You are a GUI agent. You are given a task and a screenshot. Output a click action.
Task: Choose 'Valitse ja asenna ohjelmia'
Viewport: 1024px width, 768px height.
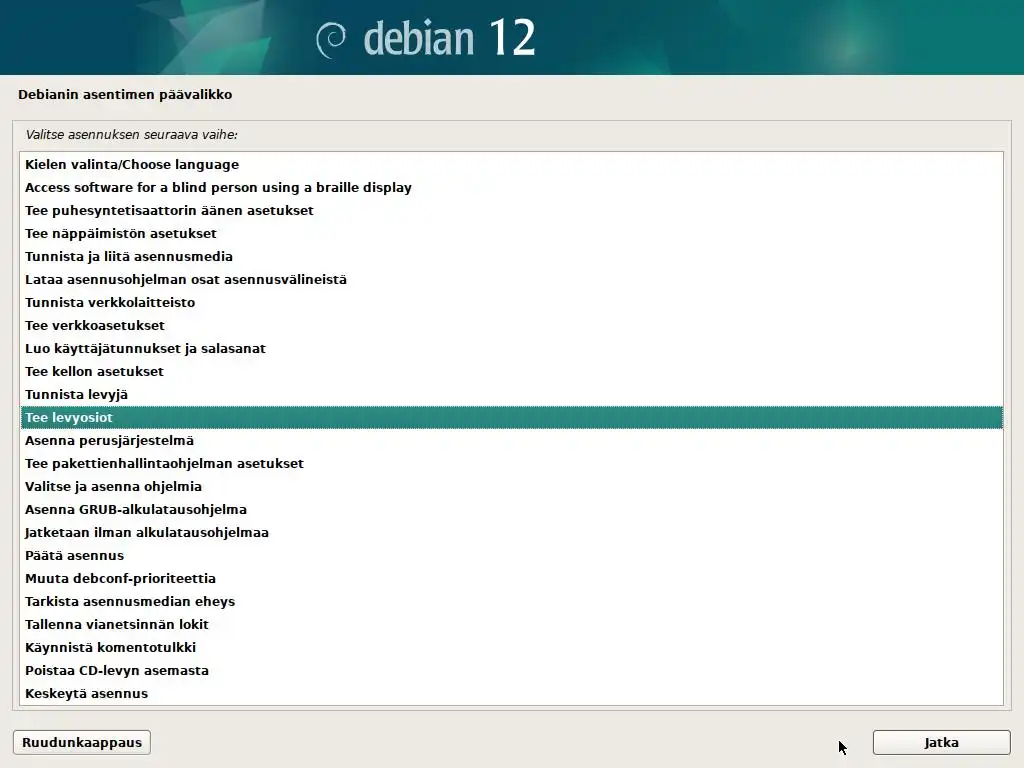pos(512,487)
